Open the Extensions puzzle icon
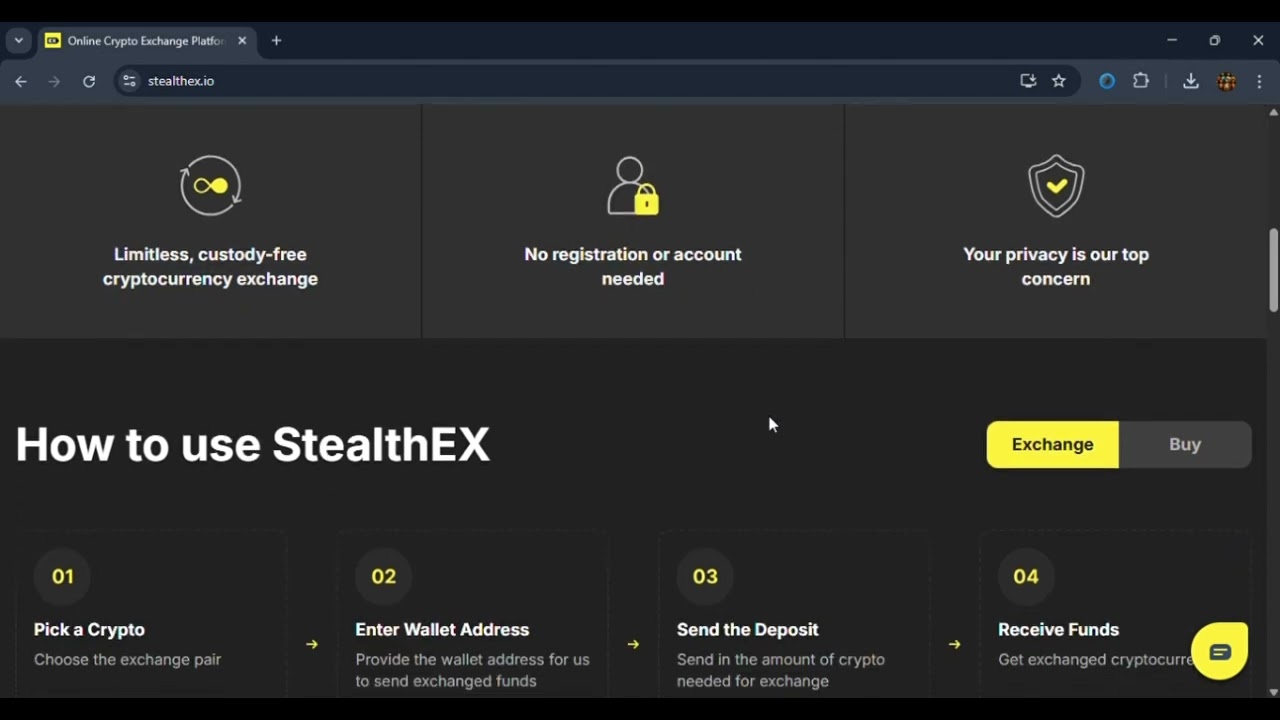The height and width of the screenshot is (720, 1280). click(1141, 81)
